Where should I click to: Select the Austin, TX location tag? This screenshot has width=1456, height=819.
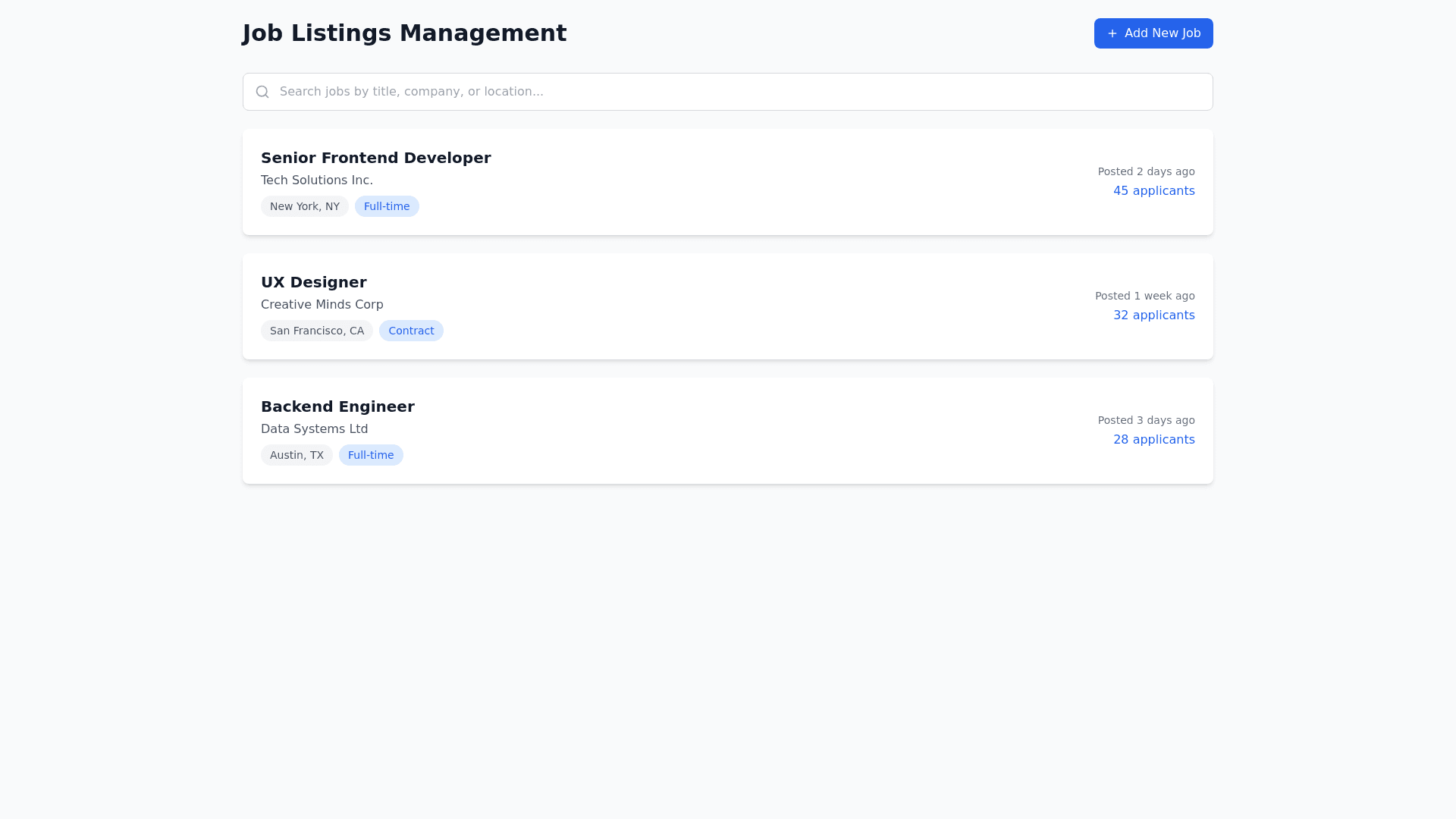pyautogui.click(x=297, y=455)
